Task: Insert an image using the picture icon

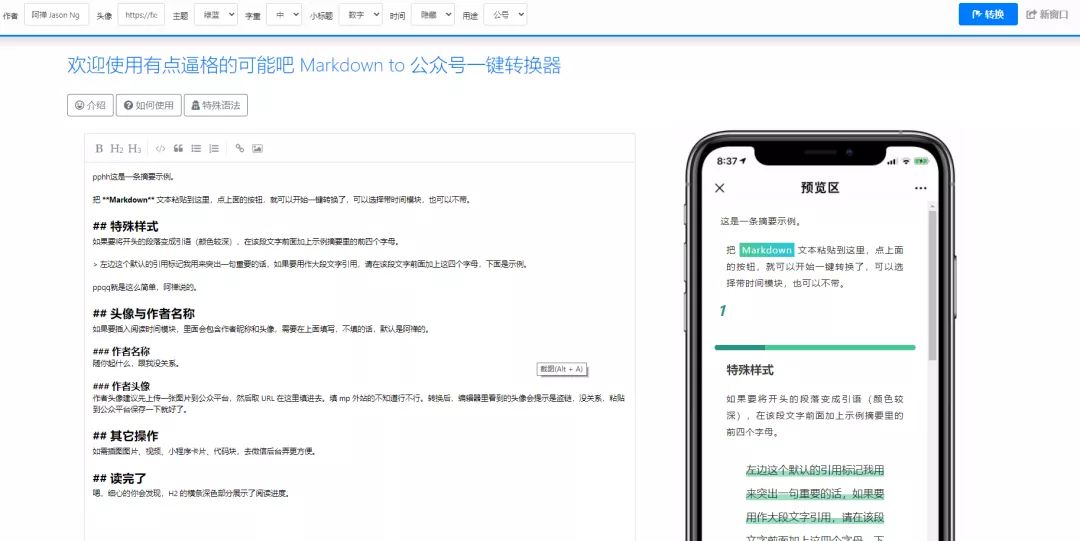Action: (257, 148)
